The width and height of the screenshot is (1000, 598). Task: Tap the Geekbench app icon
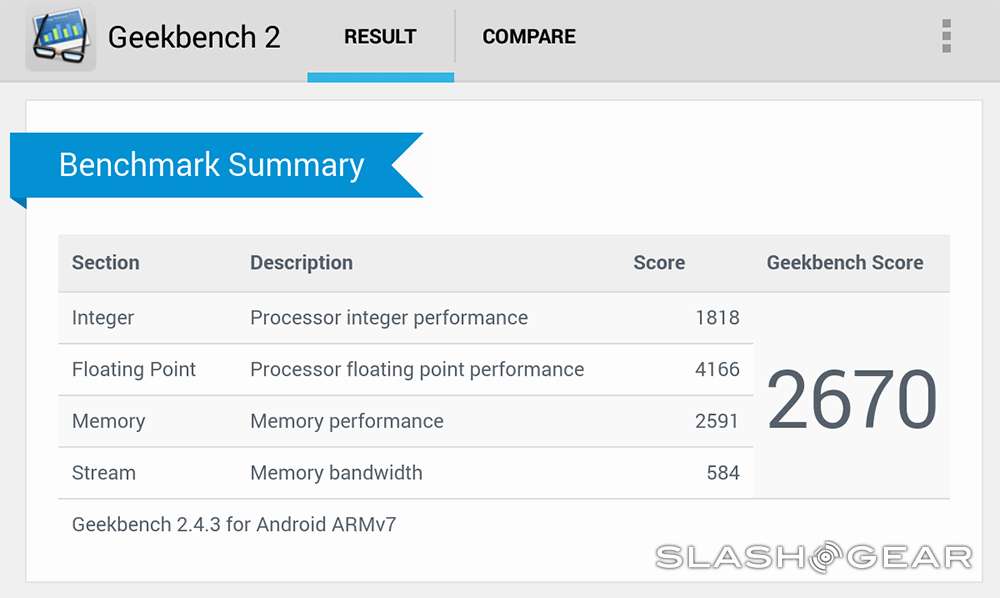[x=62, y=38]
